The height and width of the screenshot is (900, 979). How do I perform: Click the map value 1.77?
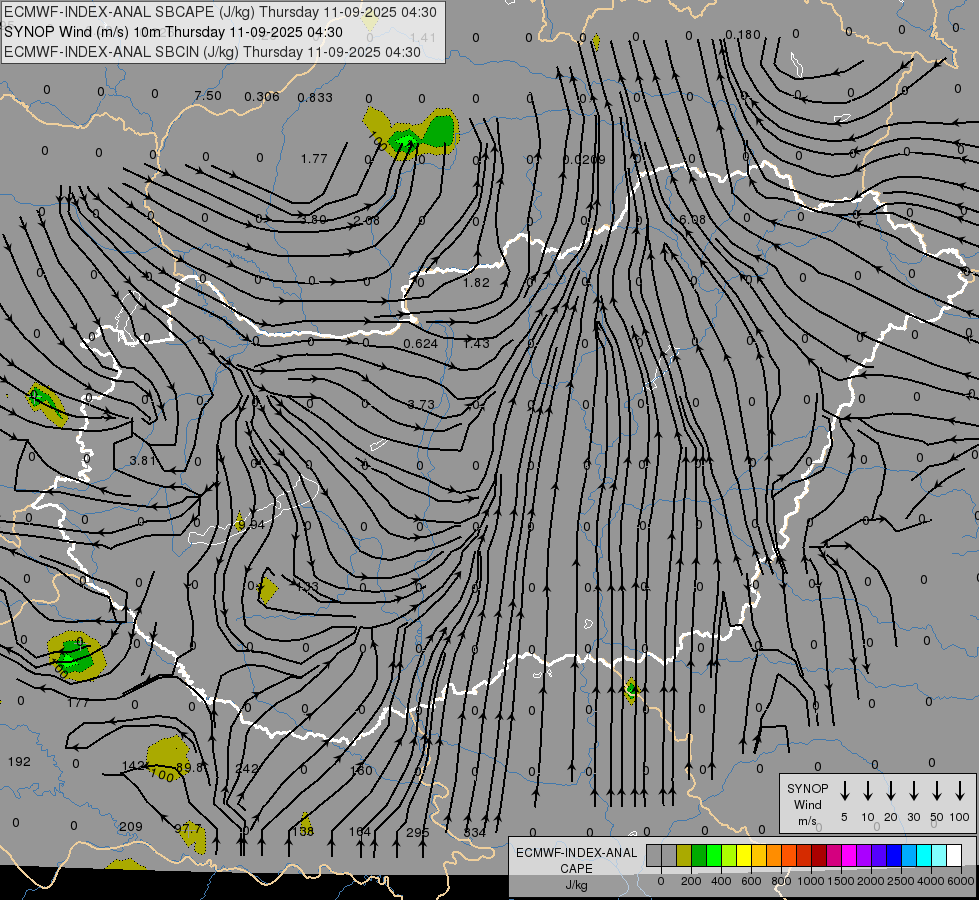(314, 159)
